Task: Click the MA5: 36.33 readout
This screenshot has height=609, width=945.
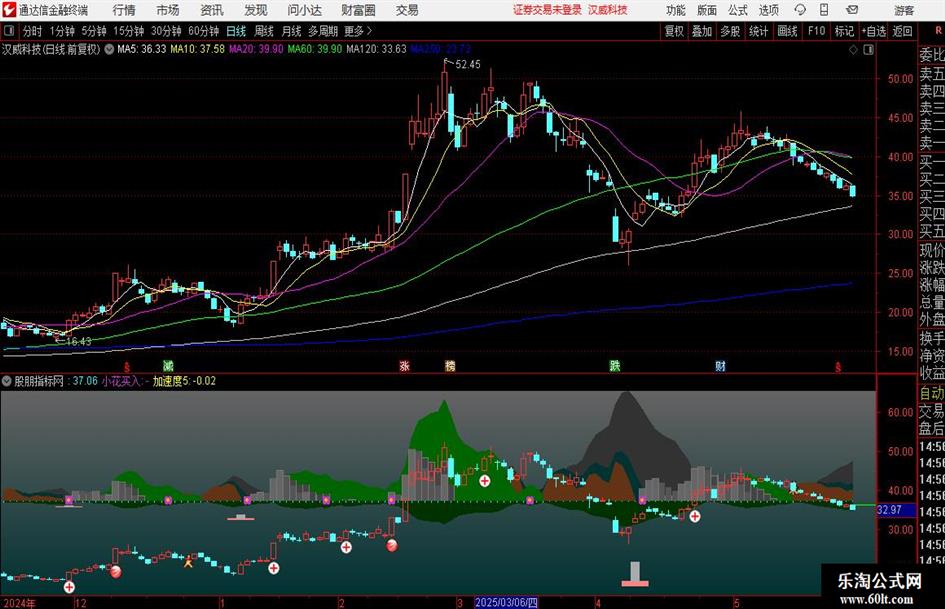Action: (x=142, y=49)
